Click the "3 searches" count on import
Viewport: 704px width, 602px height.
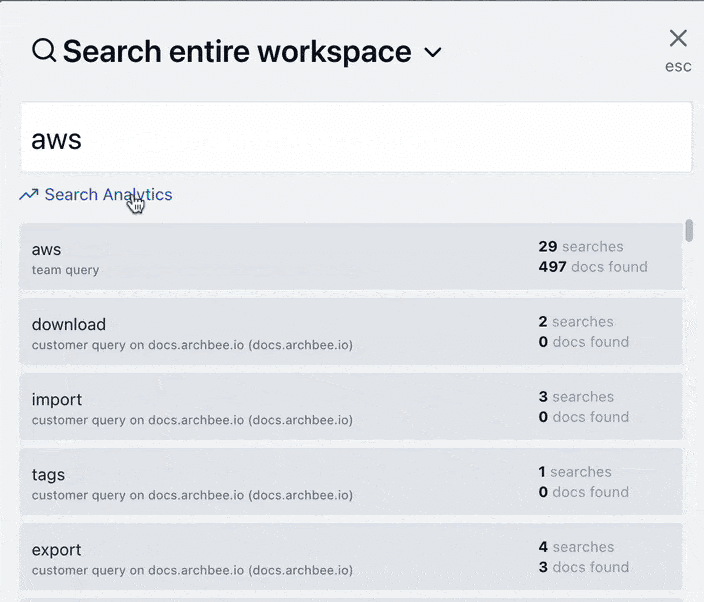576,397
